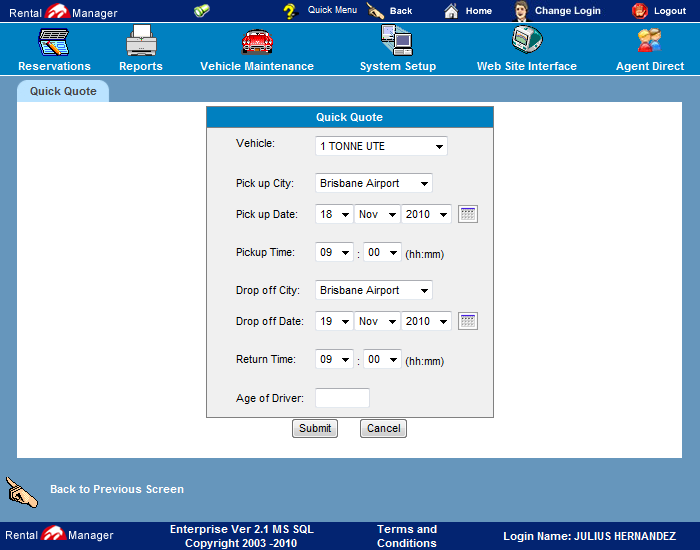Change the Pick up Date month dropdown
The width and height of the screenshot is (700, 550).
[x=377, y=214]
